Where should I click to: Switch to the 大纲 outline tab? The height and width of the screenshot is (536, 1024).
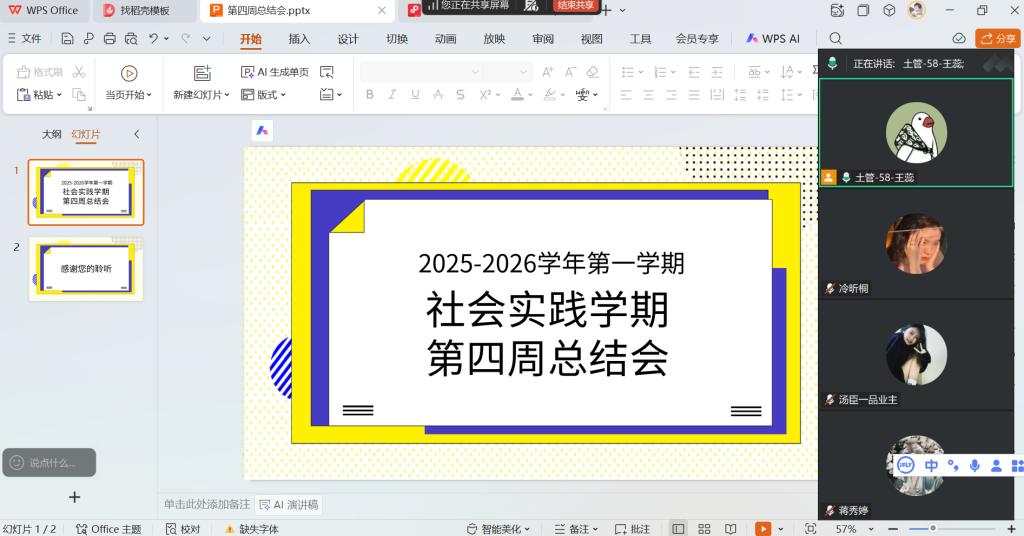51,134
